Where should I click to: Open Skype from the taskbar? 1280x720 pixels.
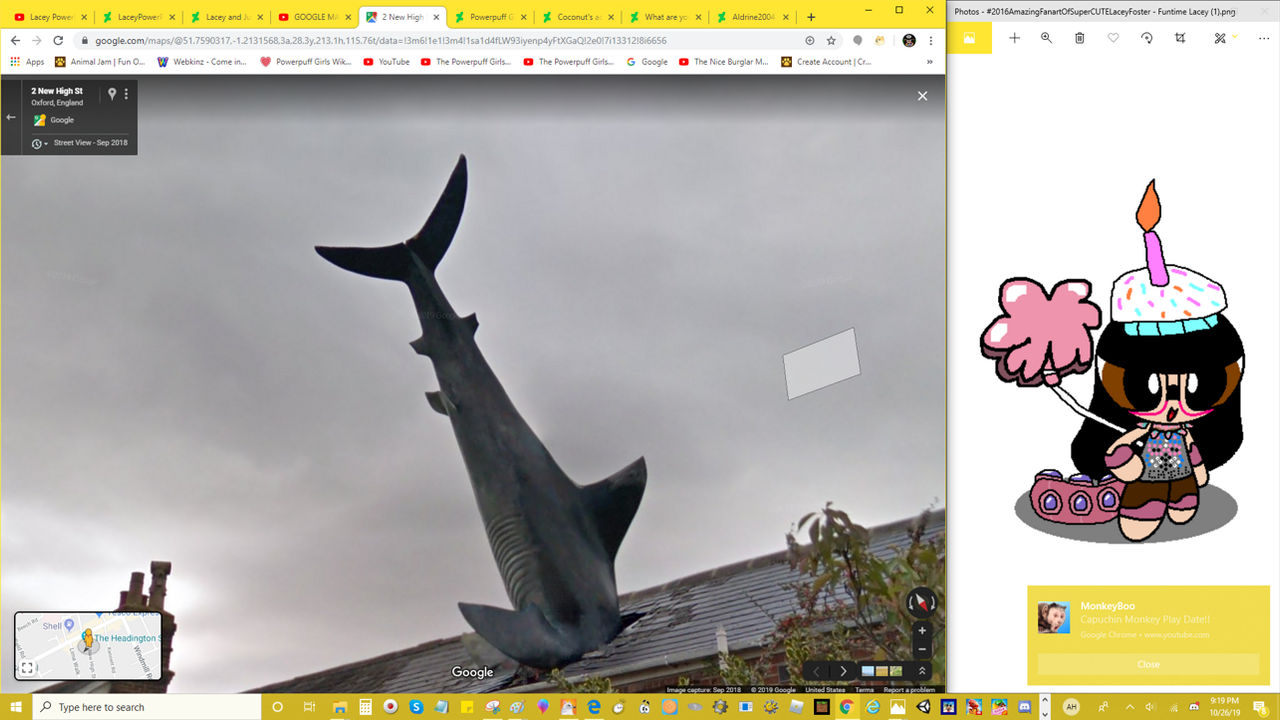coord(415,707)
